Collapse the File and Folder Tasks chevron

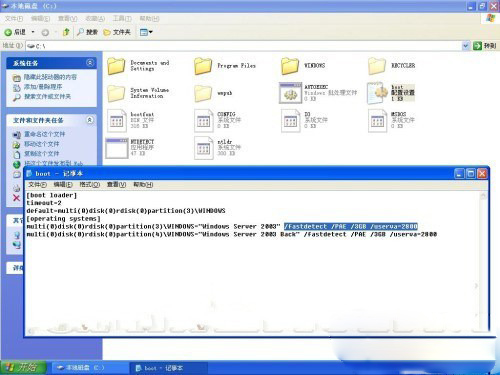90,120
